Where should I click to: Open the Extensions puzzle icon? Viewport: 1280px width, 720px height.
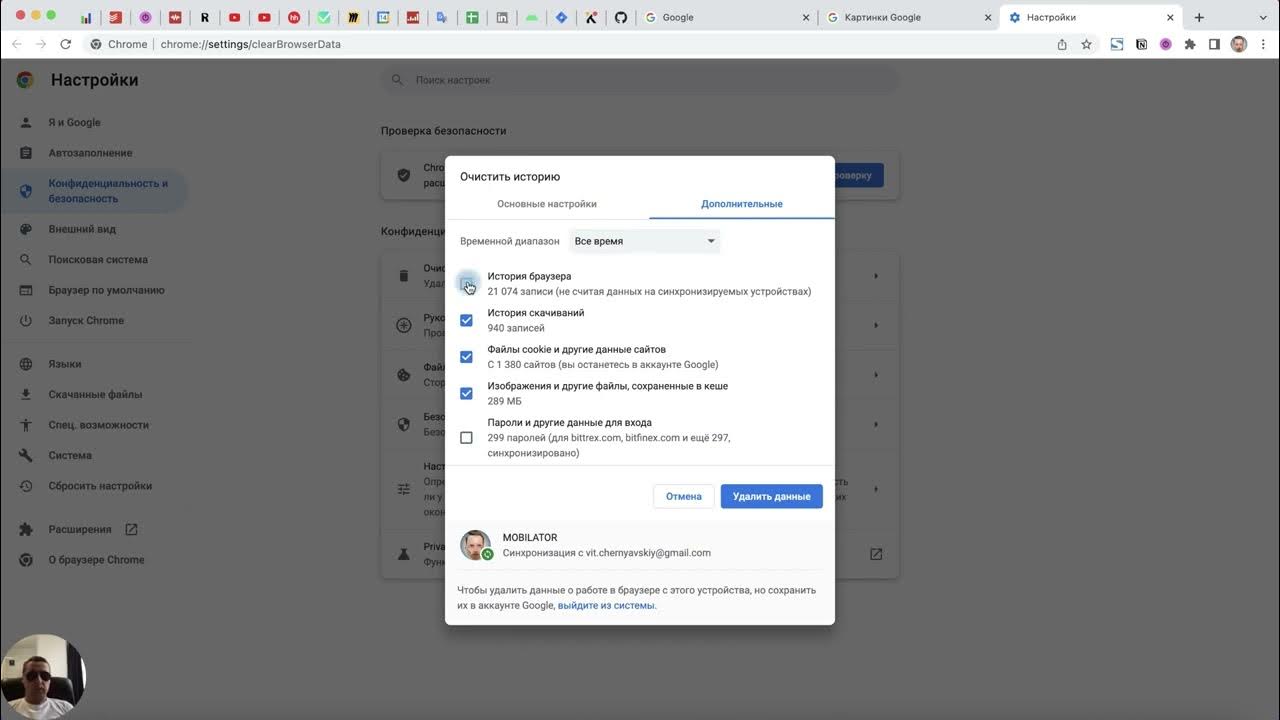1190,44
